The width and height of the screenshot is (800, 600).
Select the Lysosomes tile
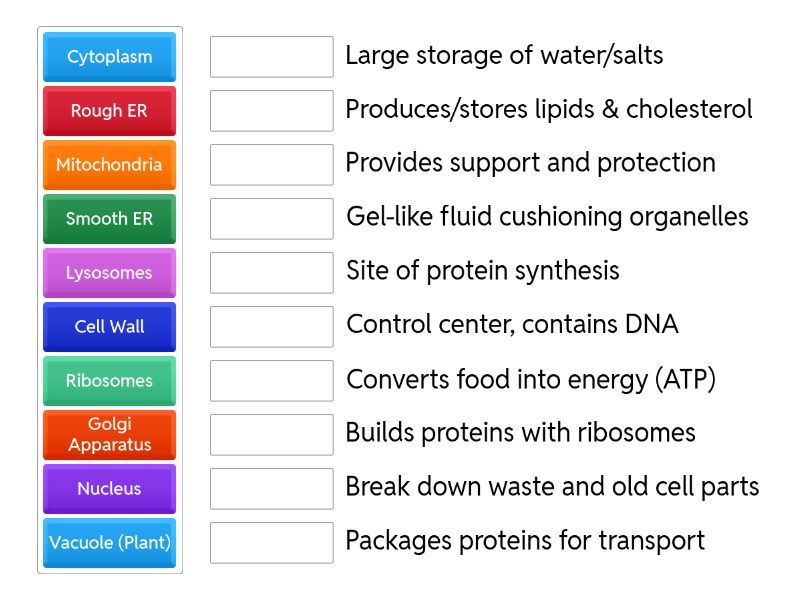[109, 273]
